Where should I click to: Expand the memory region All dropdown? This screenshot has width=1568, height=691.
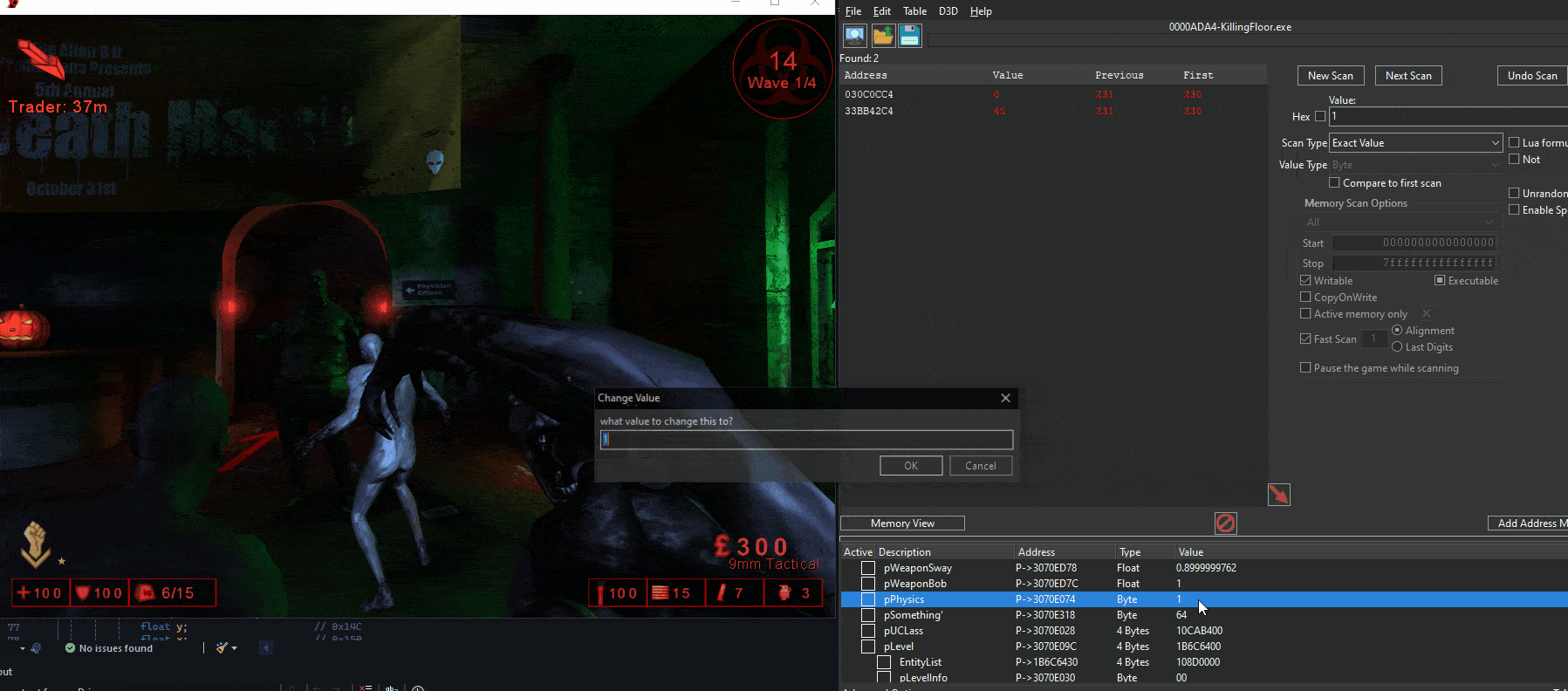[1400, 222]
